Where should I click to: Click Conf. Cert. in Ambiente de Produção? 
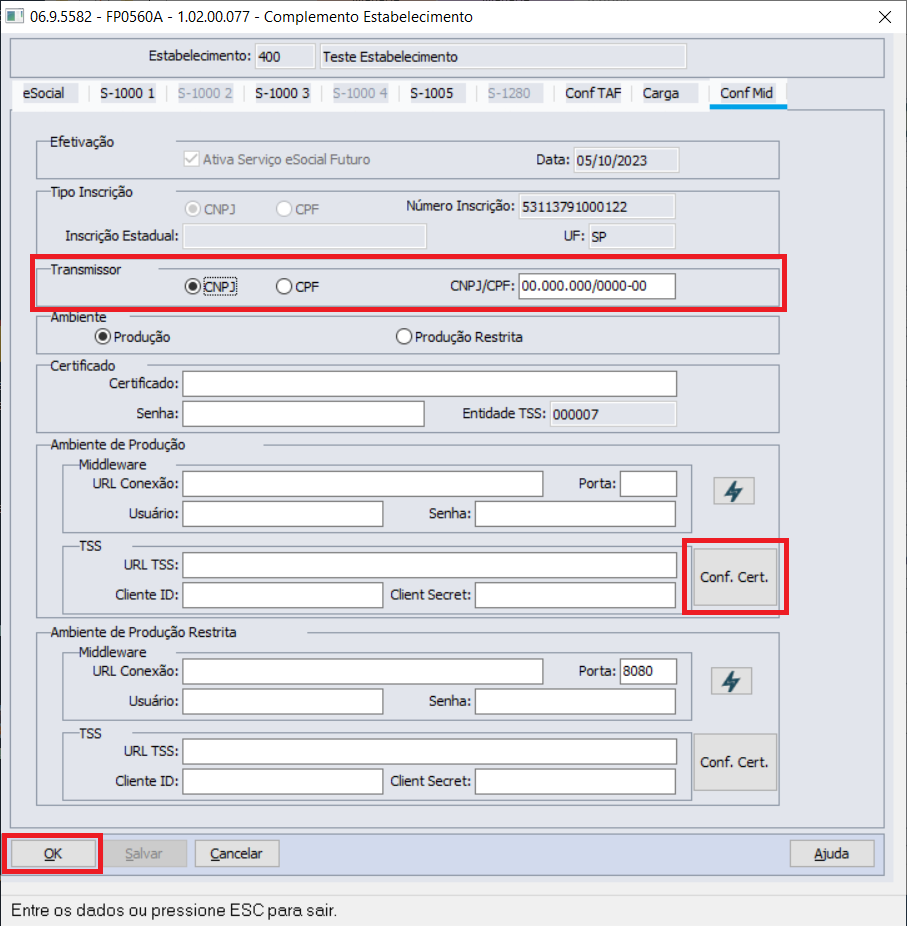[x=735, y=577]
